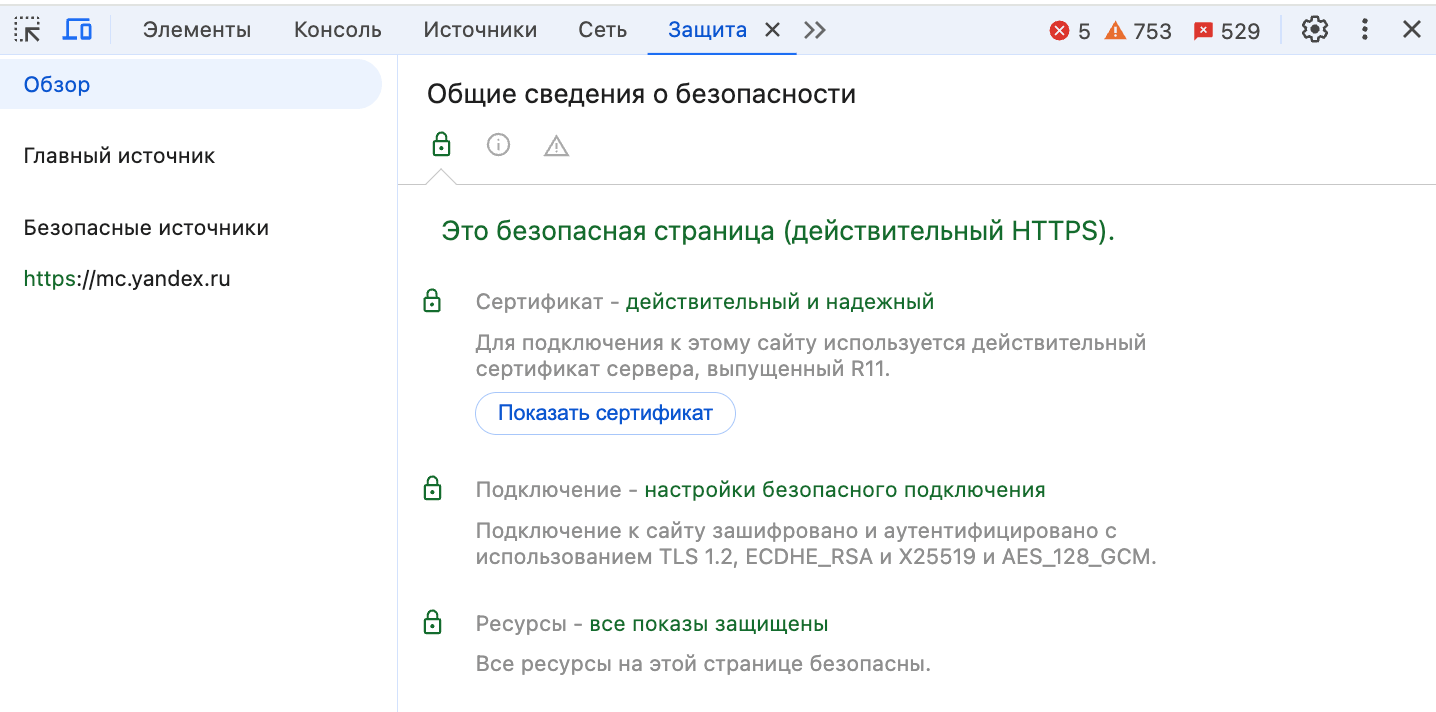The width and height of the screenshot is (1436, 712).
Task: Click Источники panel label
Action: pyautogui.click(x=480, y=30)
